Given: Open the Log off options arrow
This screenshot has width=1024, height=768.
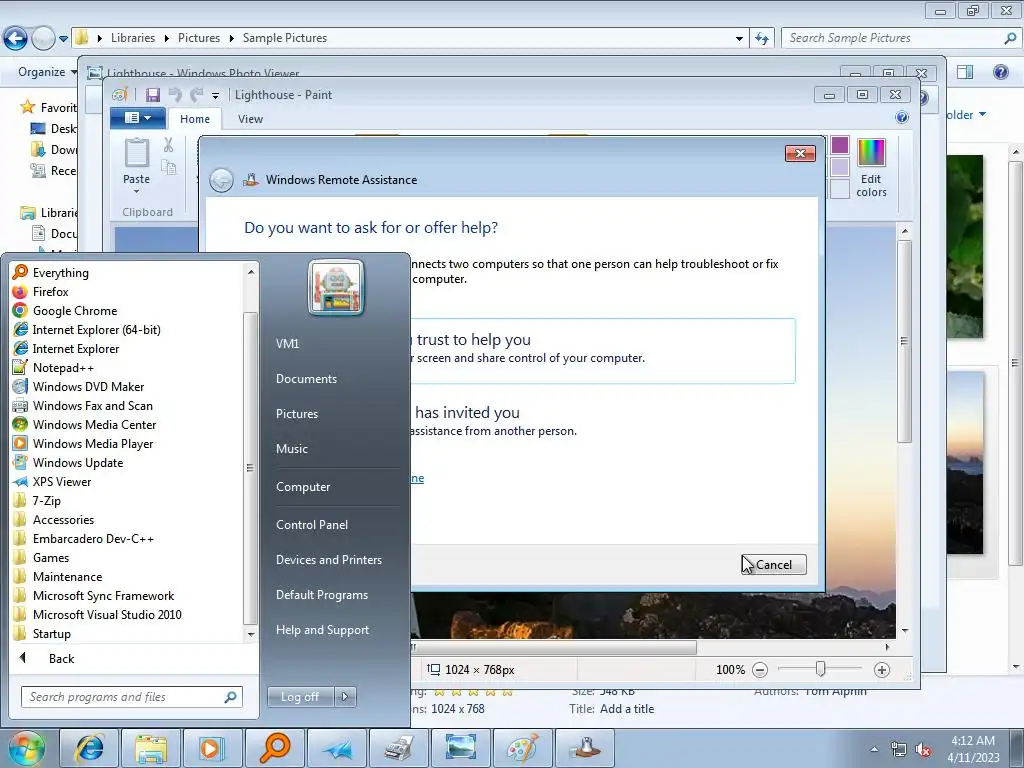Looking at the screenshot, I should [345, 697].
